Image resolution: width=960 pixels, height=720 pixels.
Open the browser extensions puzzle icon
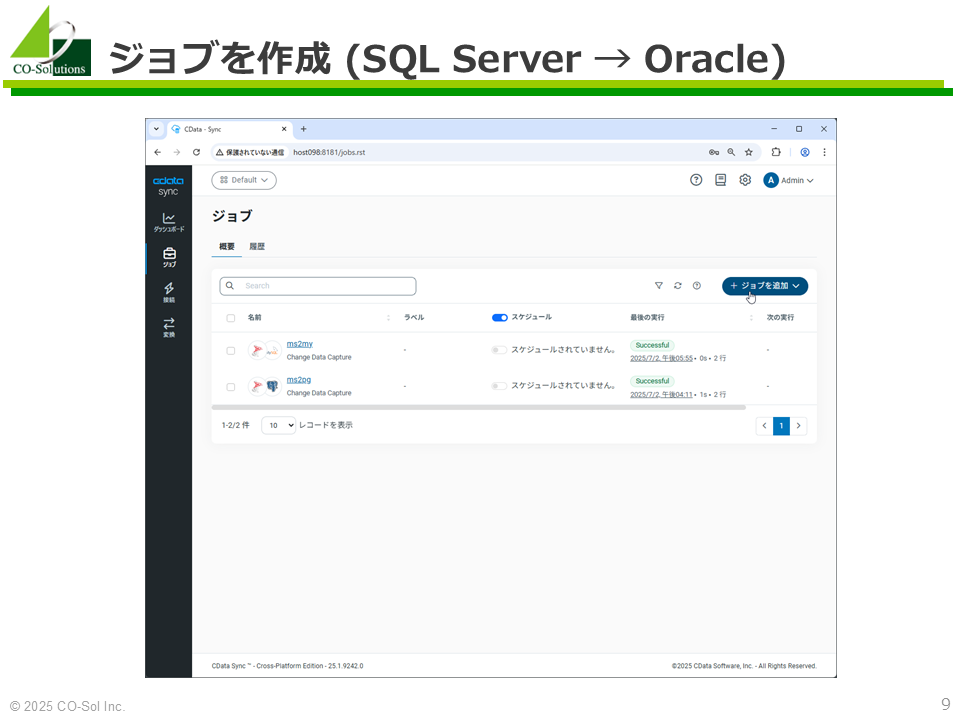pyautogui.click(x=776, y=152)
